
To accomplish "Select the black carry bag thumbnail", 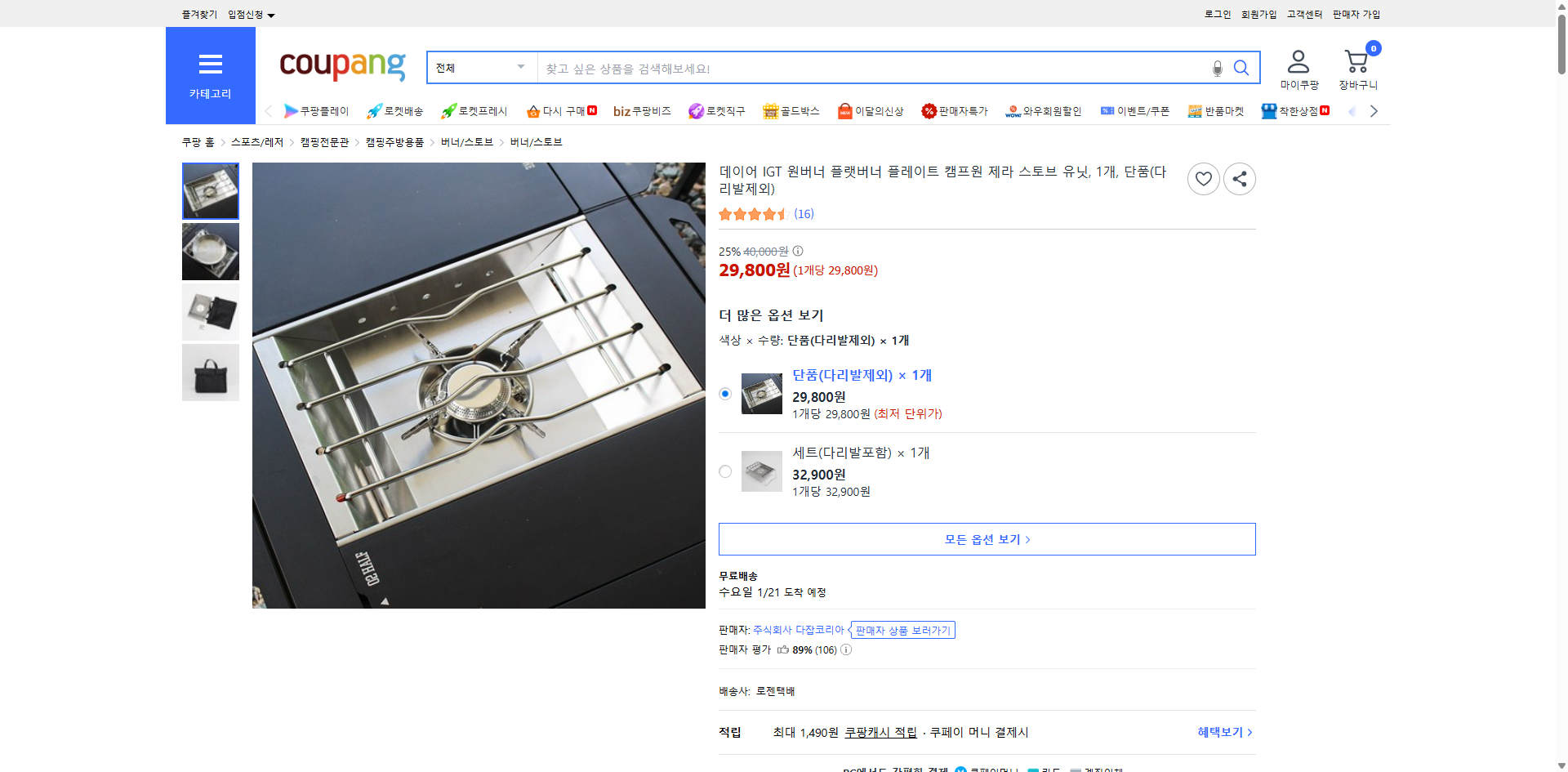I will pos(210,372).
